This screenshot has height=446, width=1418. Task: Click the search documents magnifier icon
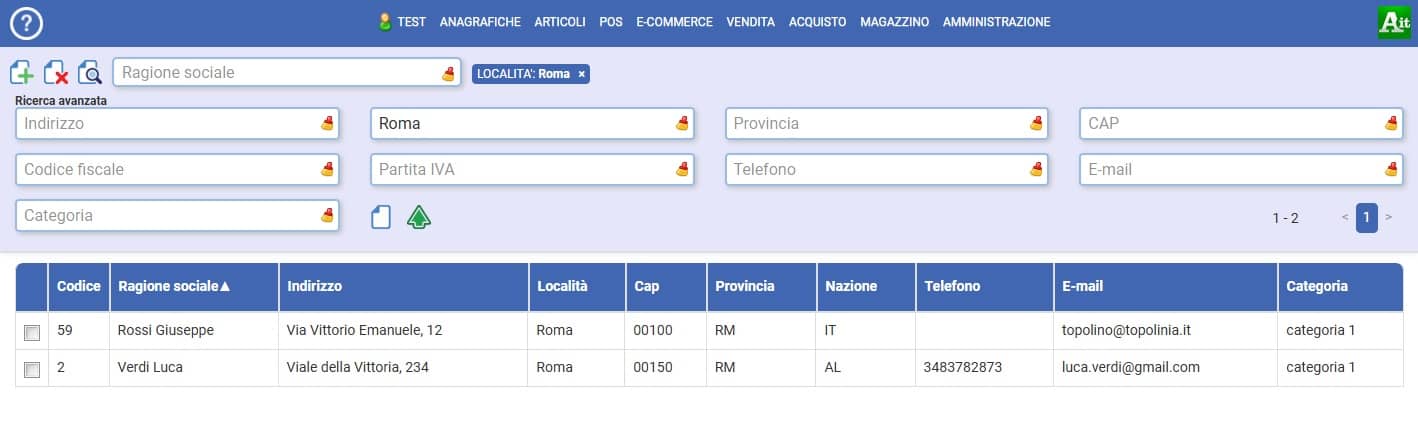[x=90, y=72]
